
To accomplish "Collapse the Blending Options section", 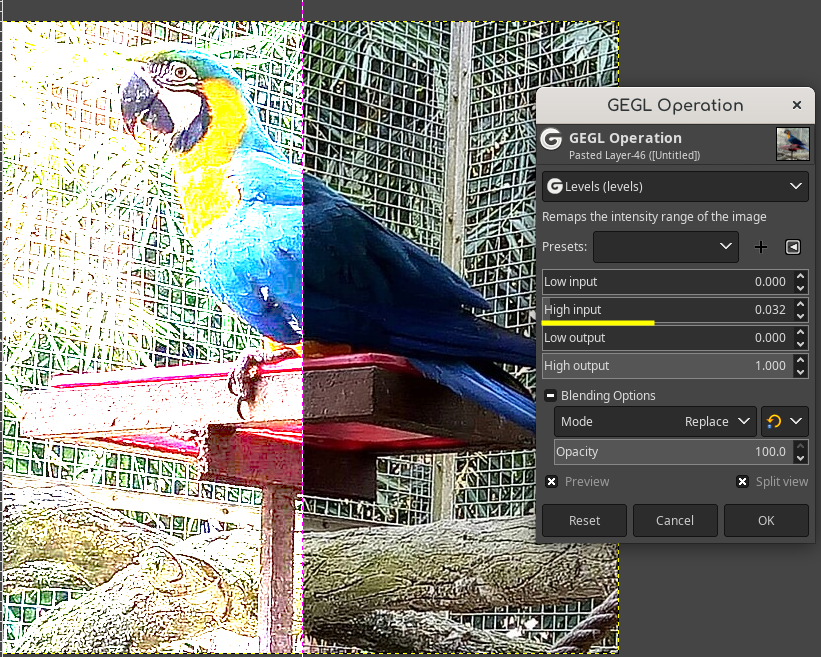I will [x=550, y=396].
